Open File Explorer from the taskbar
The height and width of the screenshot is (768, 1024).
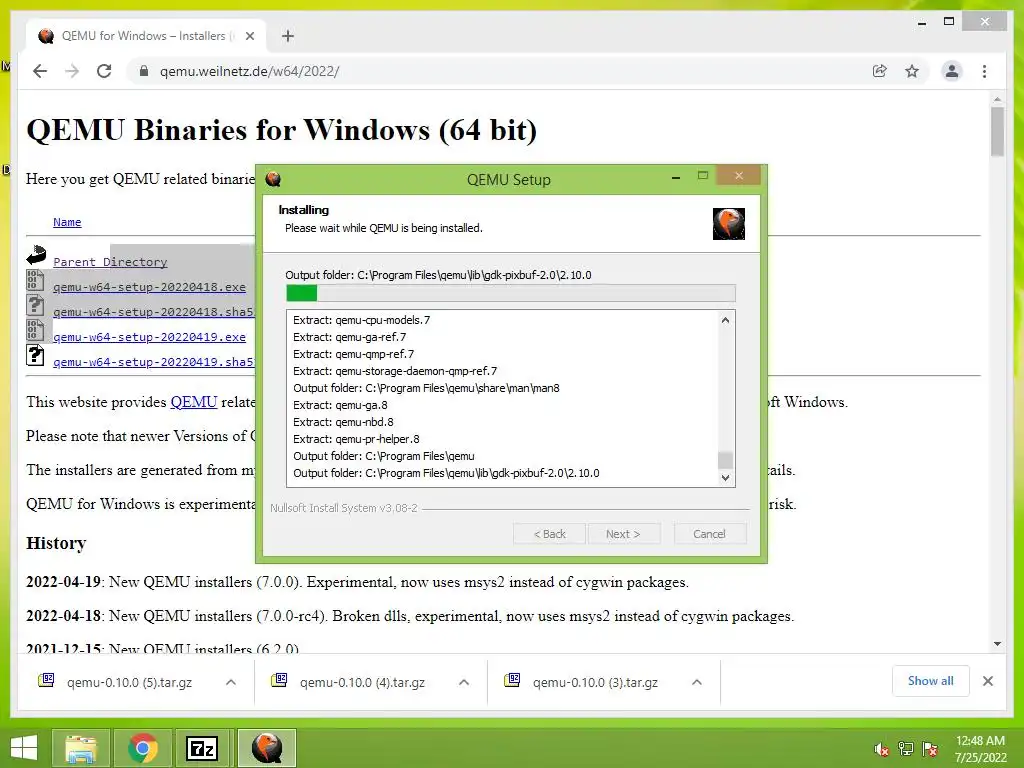click(x=80, y=748)
